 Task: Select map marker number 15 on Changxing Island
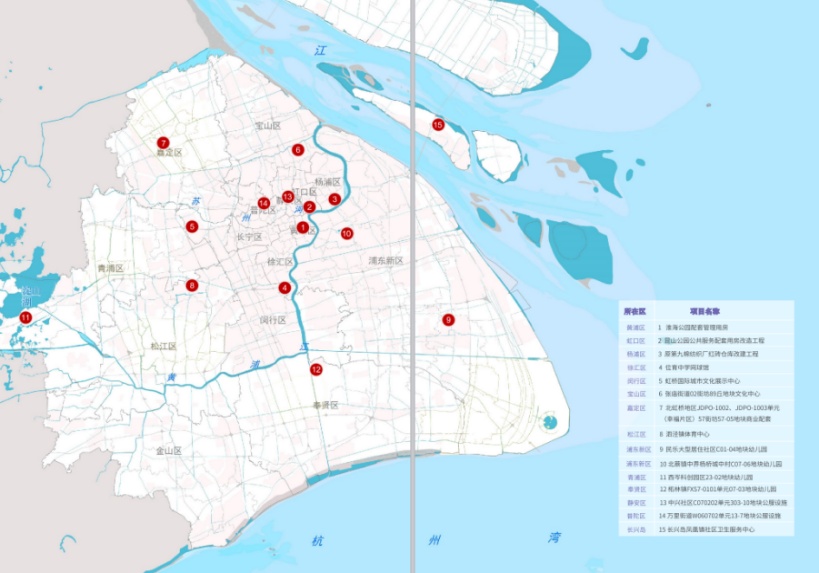coord(438,124)
